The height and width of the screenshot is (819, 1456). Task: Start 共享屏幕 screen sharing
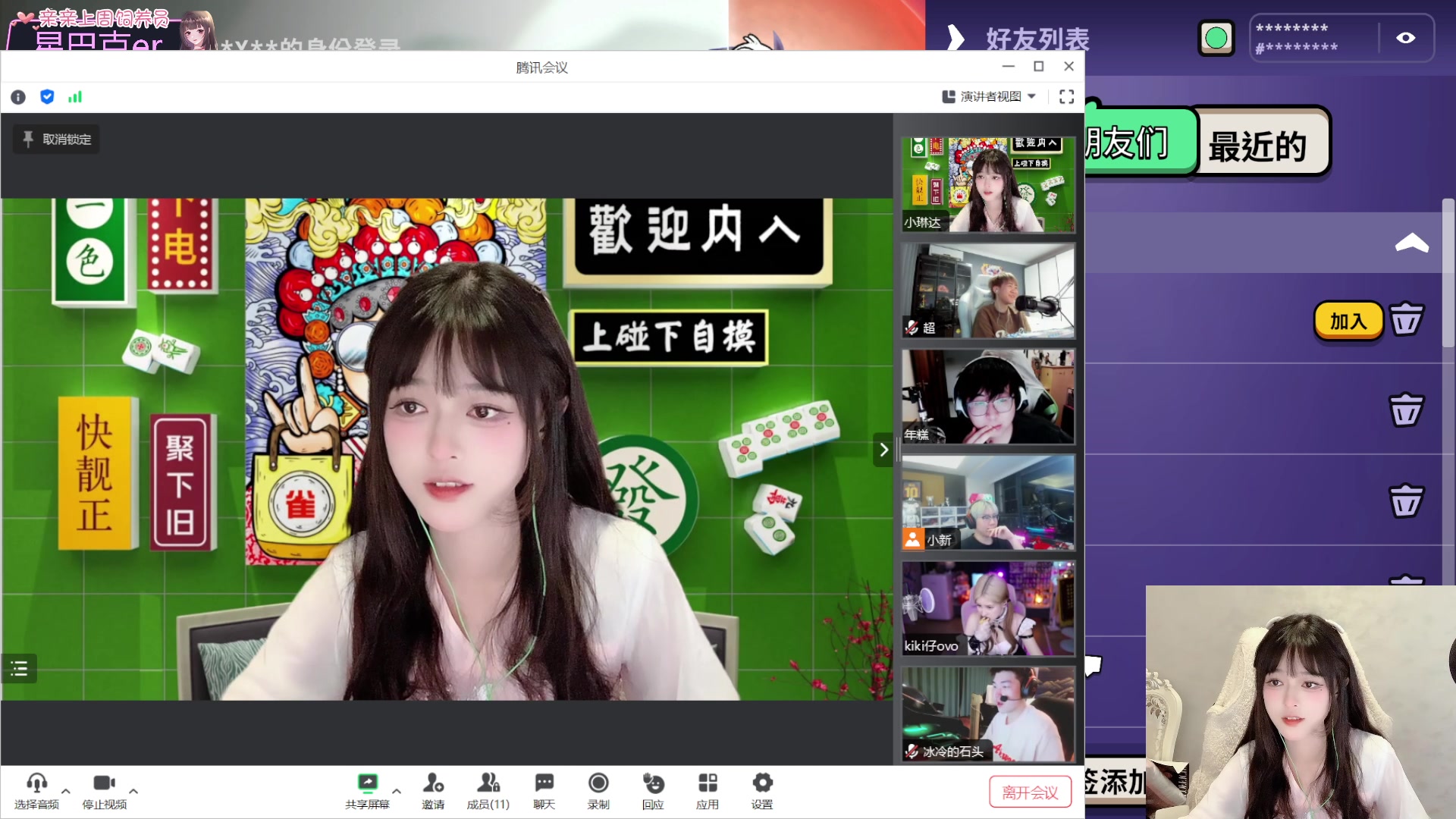click(367, 790)
